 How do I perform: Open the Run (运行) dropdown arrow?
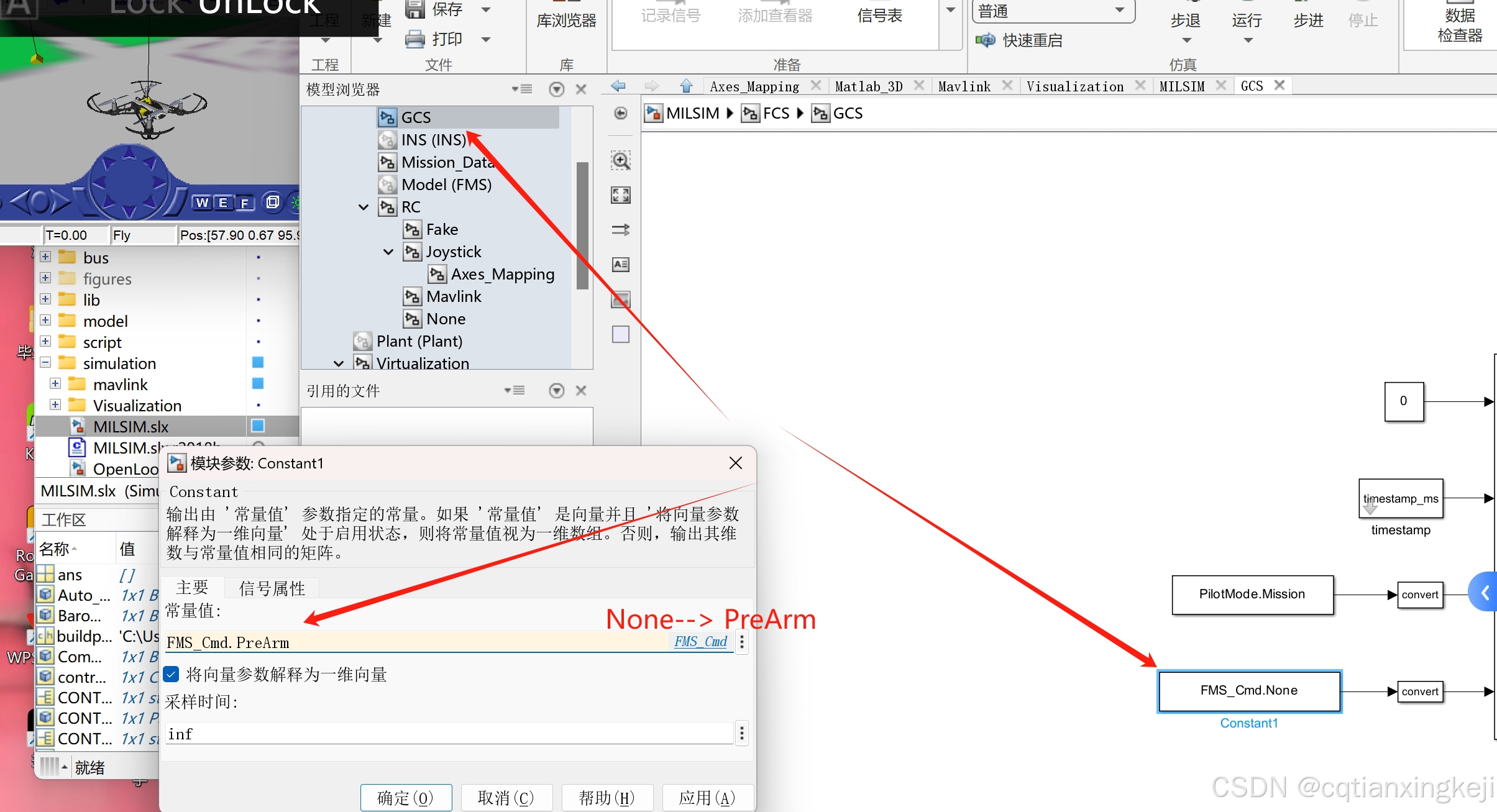coord(1248,40)
